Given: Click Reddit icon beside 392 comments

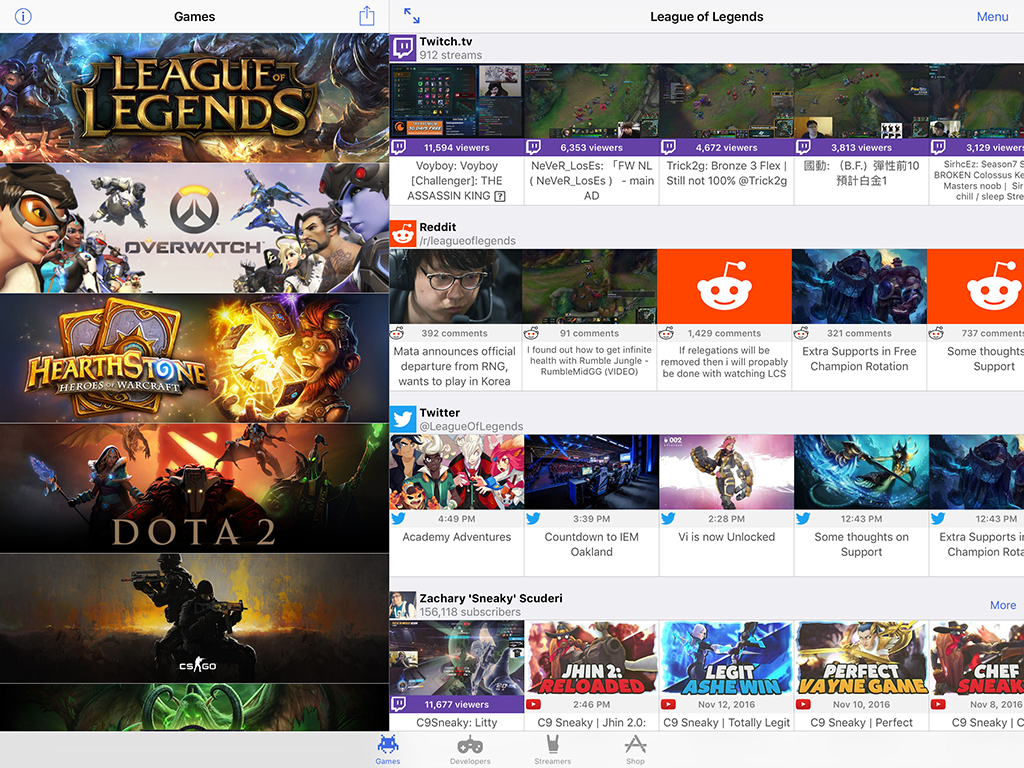Looking at the screenshot, I should (397, 333).
